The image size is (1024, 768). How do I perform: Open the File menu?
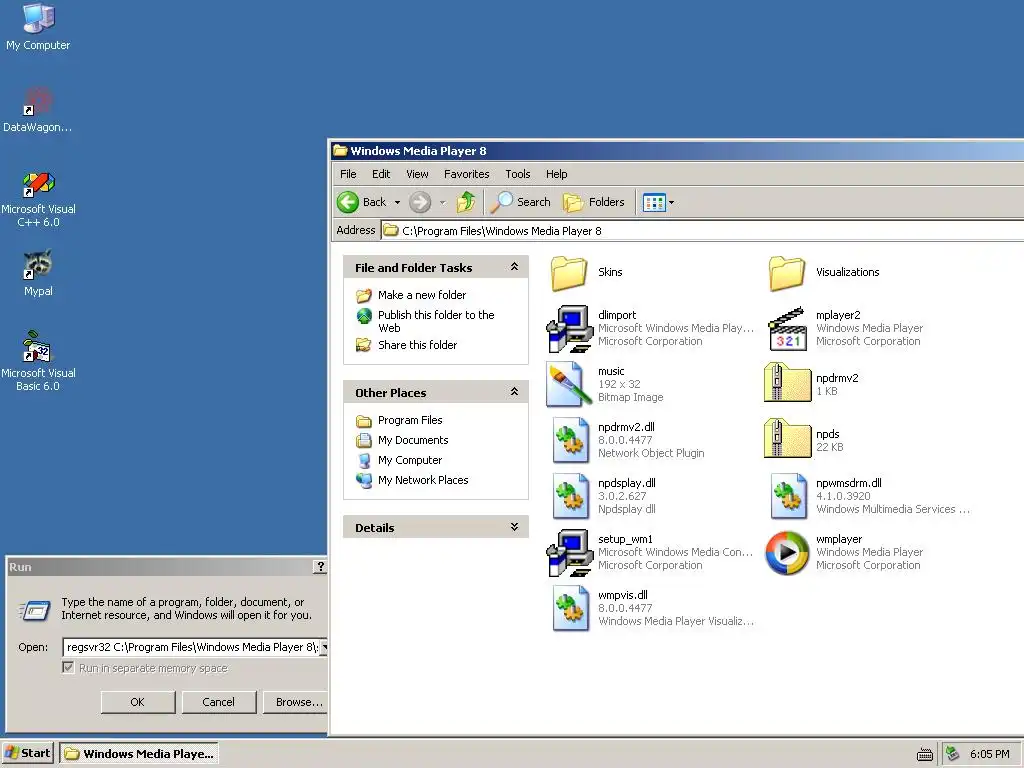click(x=348, y=174)
